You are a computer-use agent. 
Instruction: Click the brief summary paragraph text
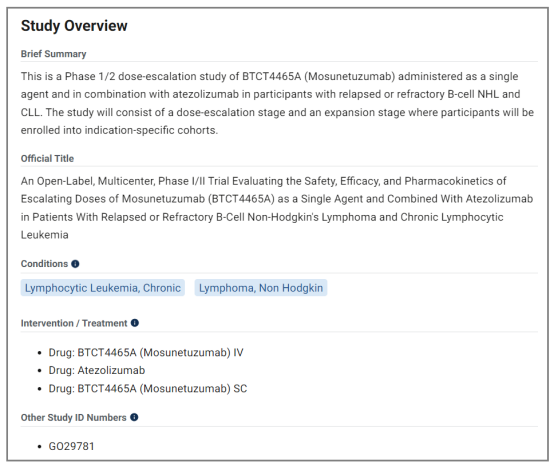(277, 103)
